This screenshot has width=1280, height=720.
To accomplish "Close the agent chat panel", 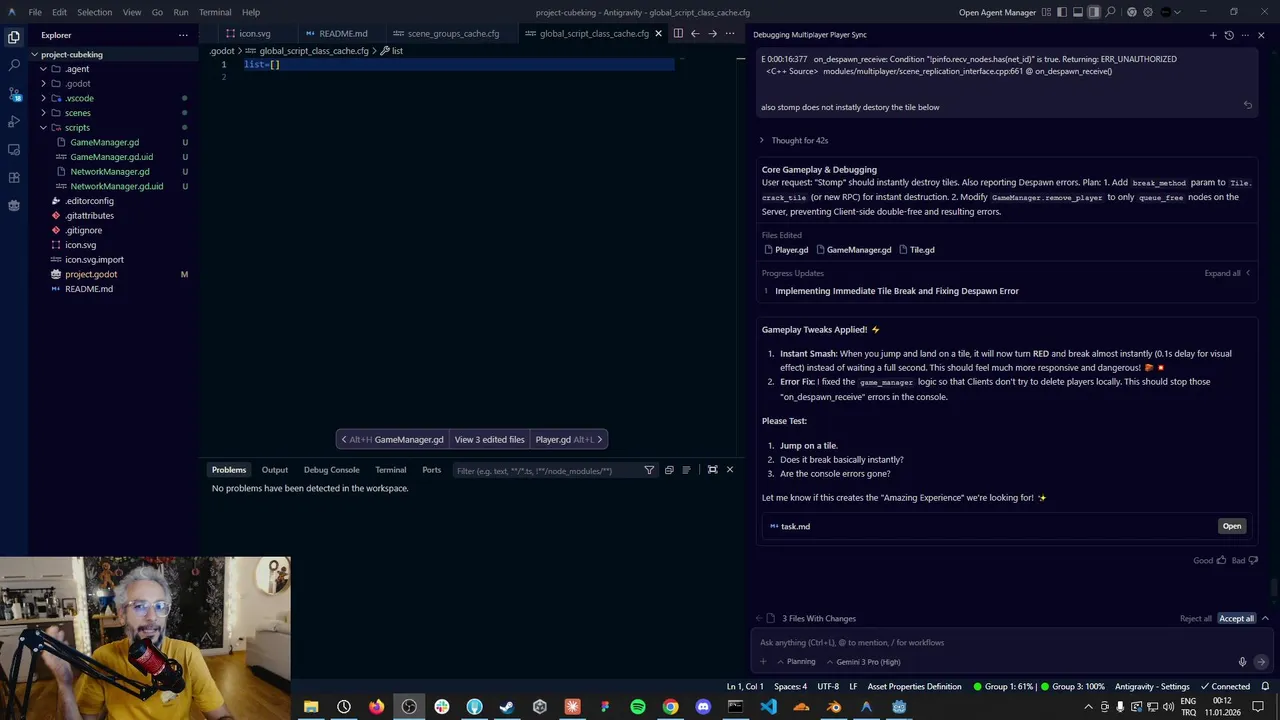I will (x=1261, y=35).
